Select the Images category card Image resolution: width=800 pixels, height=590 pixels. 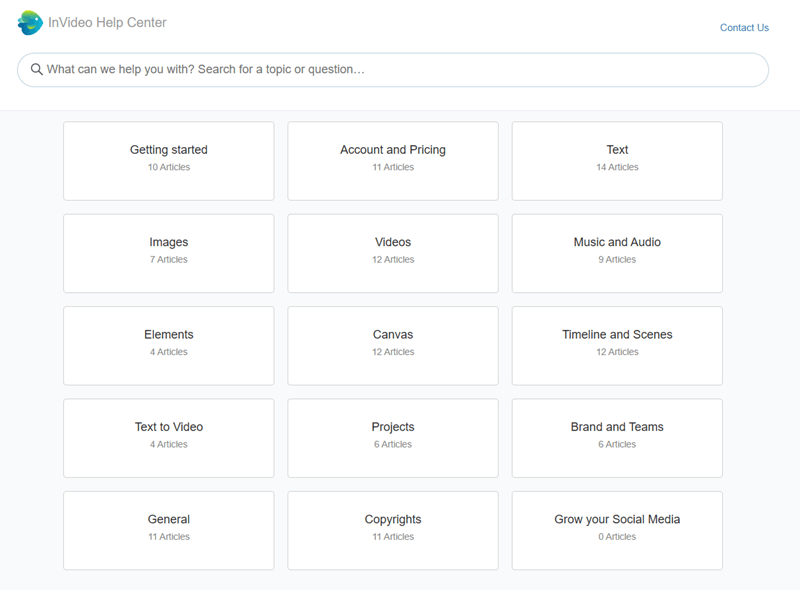[x=169, y=253]
